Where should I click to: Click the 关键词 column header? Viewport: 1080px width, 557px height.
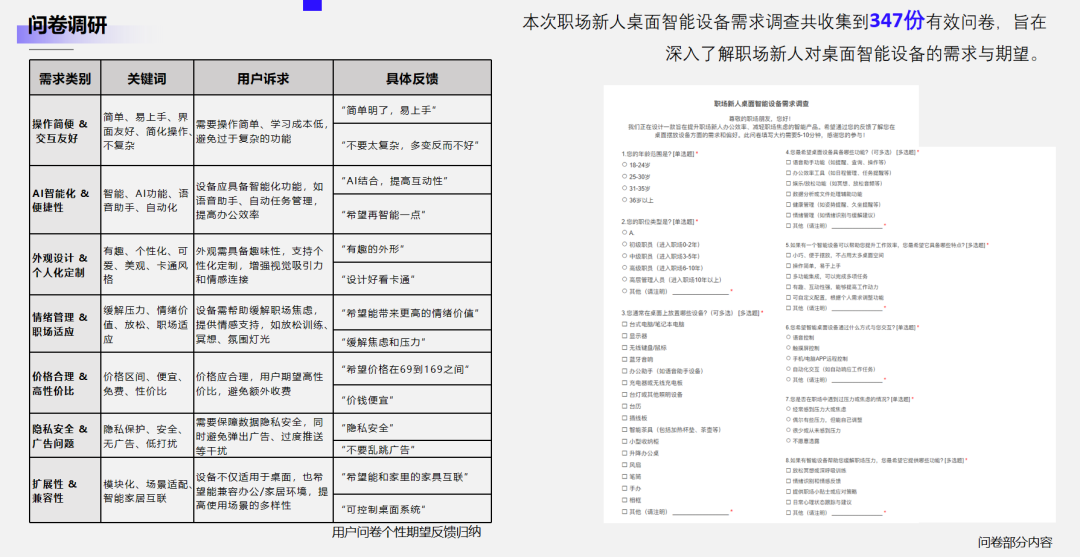147,78
